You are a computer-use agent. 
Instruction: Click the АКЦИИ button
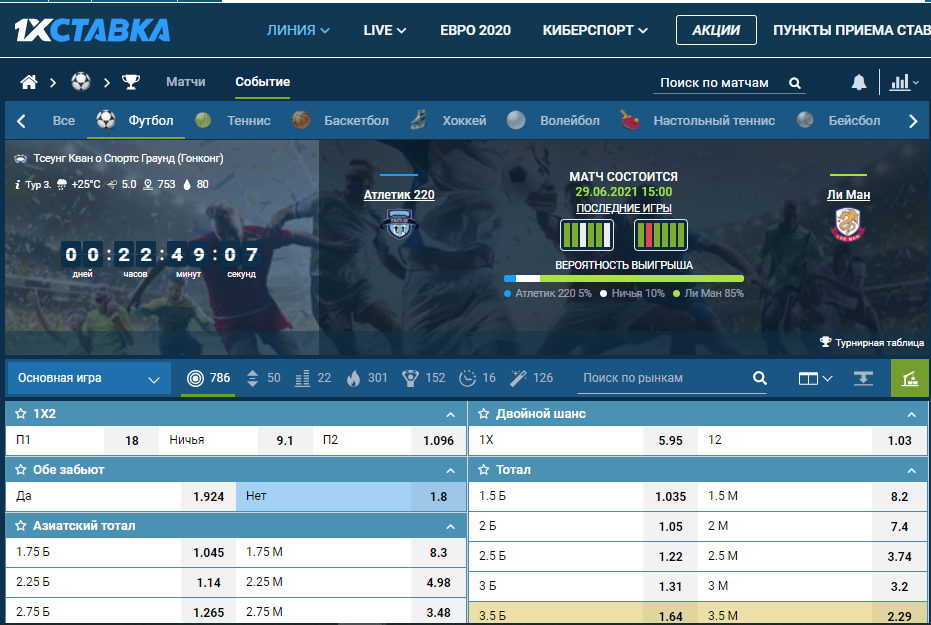716,30
